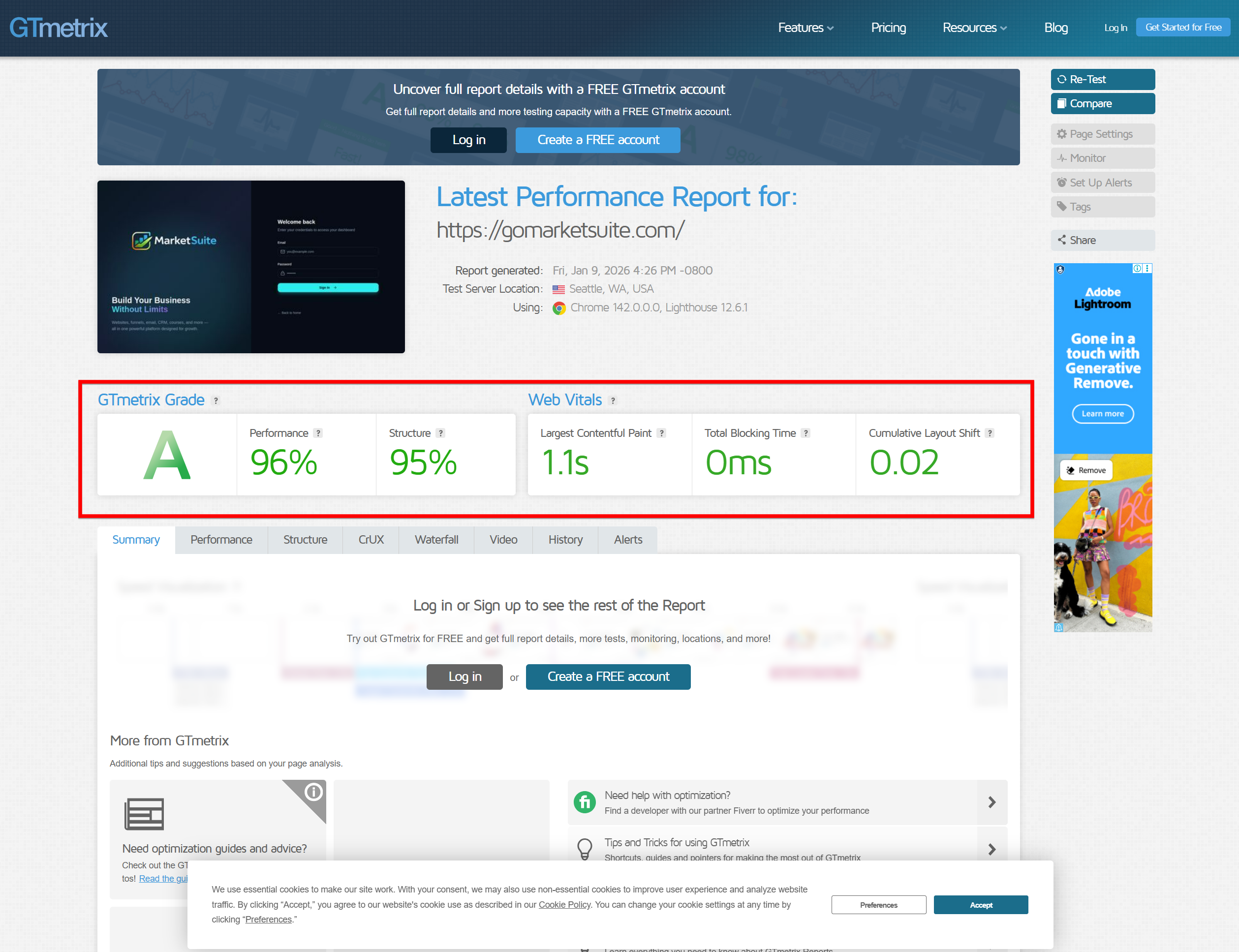Click the GTmetrix Grade help question mark
This screenshot has height=952, width=1239.
[216, 400]
